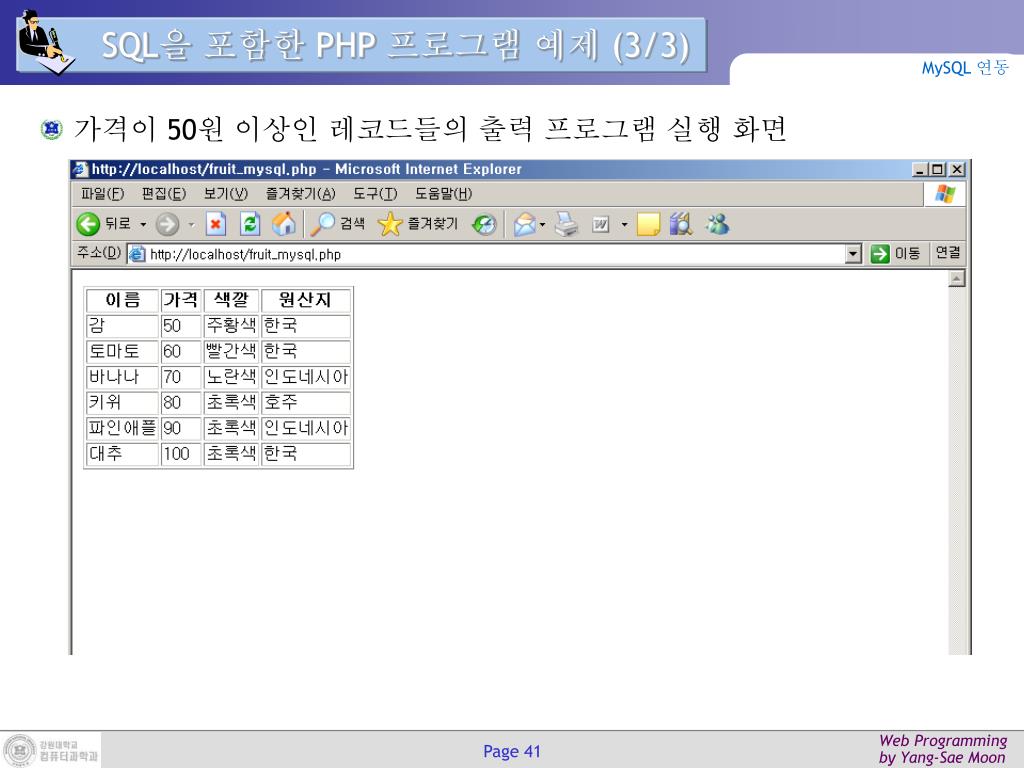Click the price cell 100
Image resolution: width=1024 pixels, height=768 pixels.
coord(181,453)
